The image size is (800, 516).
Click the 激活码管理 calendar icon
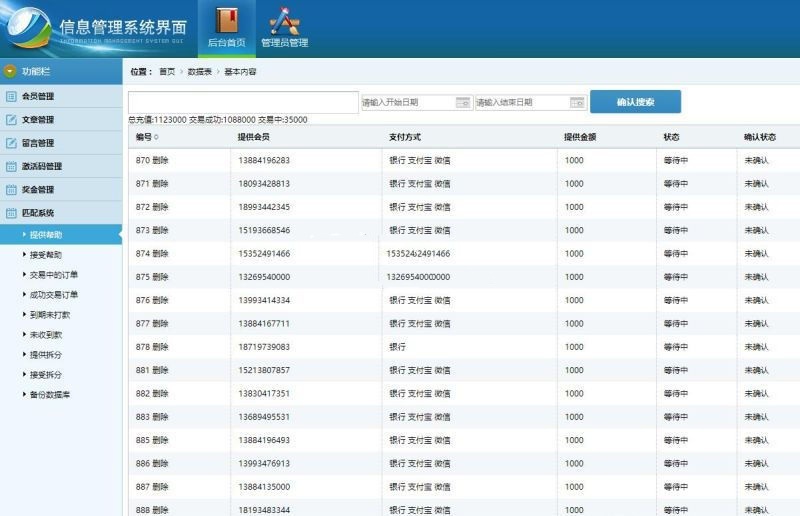tap(11, 167)
